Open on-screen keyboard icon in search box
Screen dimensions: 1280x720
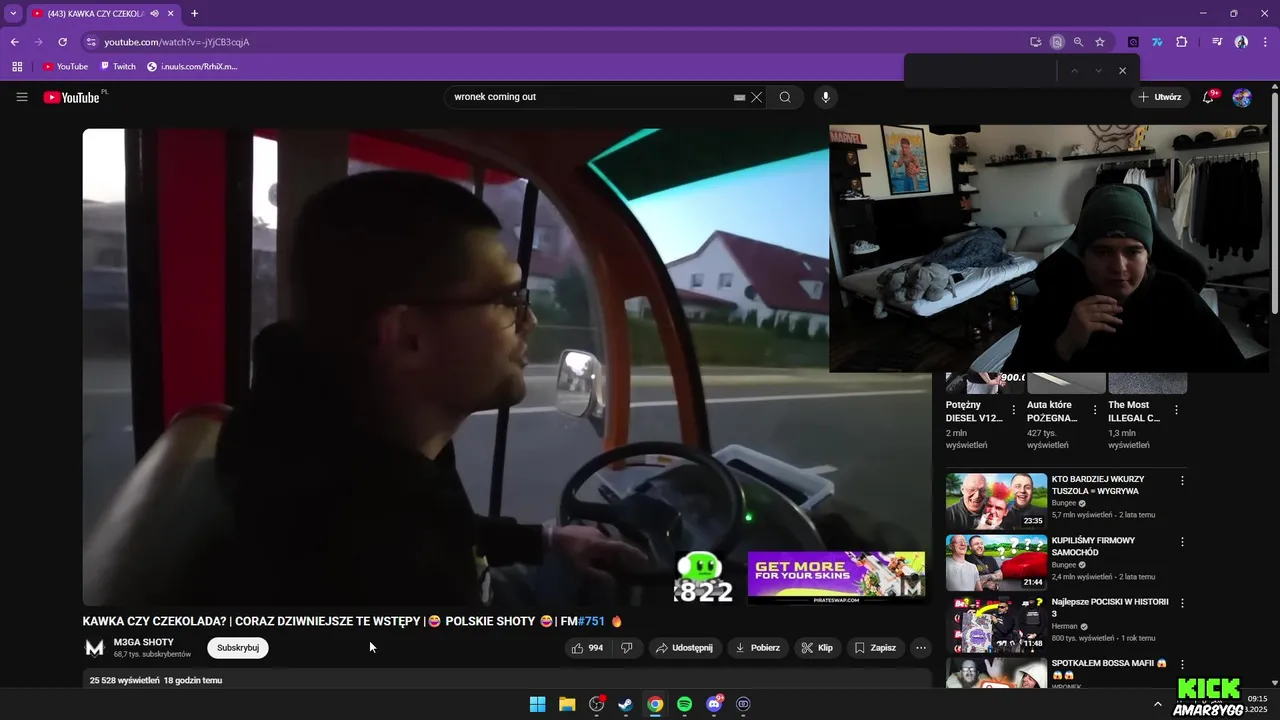(x=740, y=97)
